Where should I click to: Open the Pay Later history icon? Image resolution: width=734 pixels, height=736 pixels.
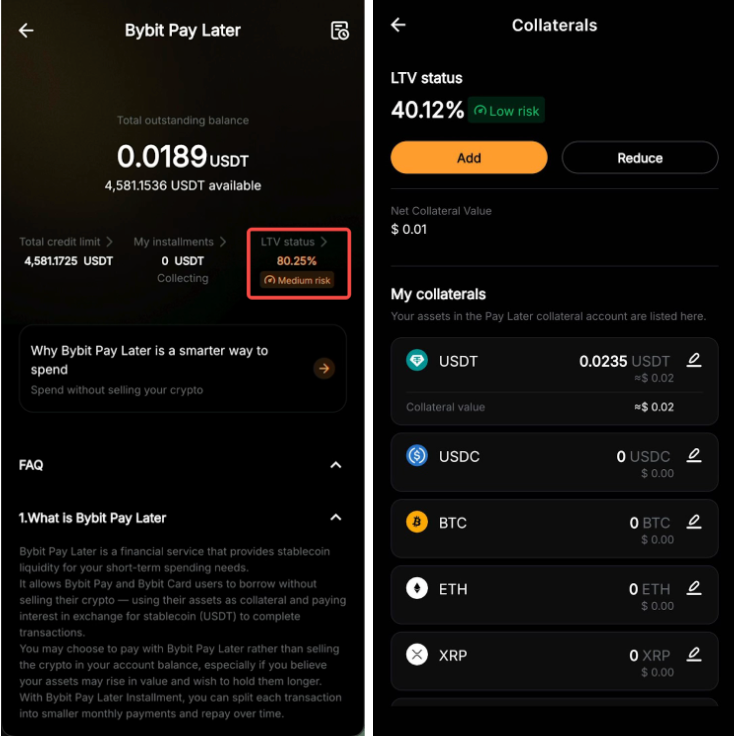(x=340, y=31)
